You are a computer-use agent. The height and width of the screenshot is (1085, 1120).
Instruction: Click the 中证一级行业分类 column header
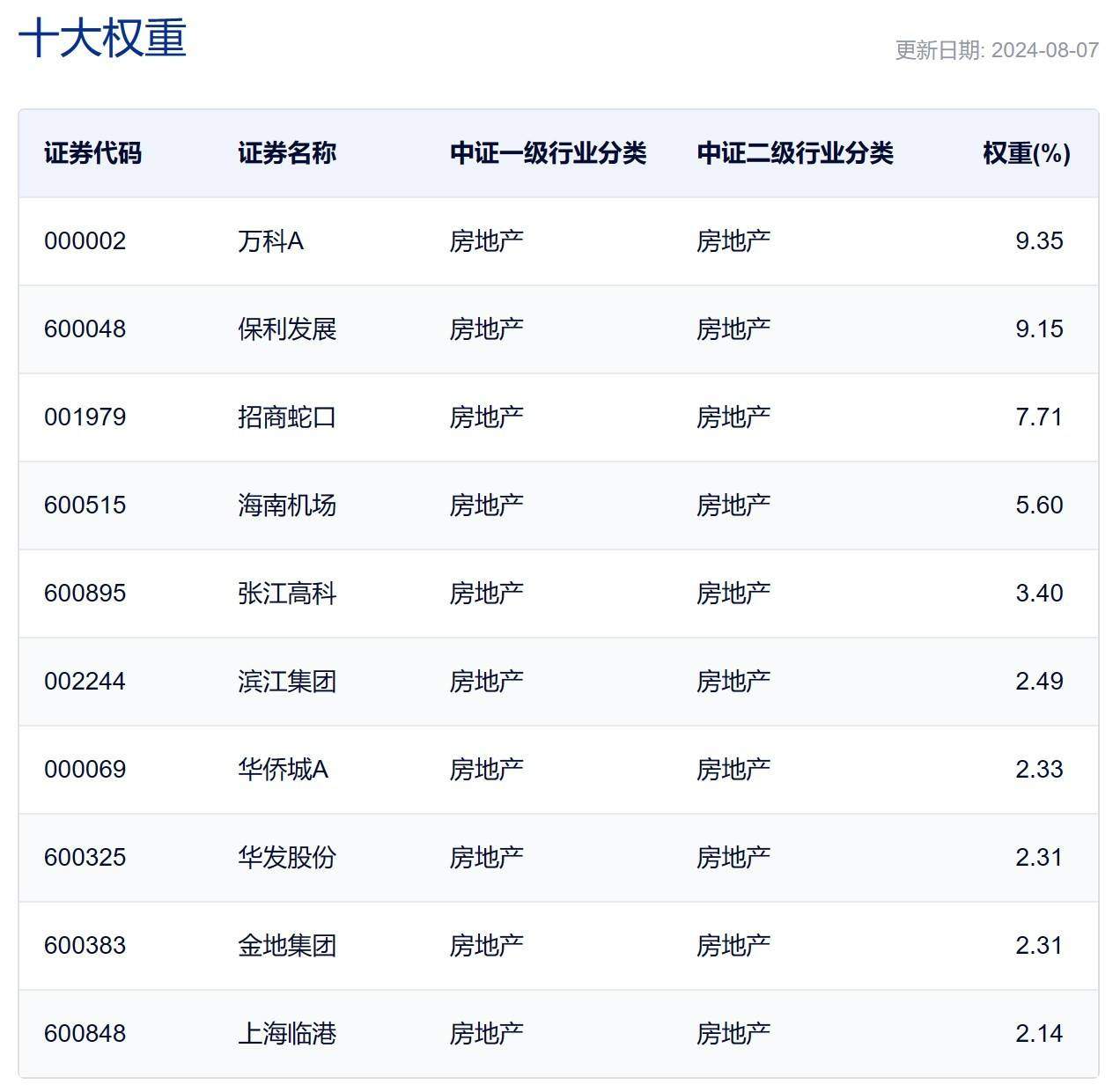(x=548, y=153)
